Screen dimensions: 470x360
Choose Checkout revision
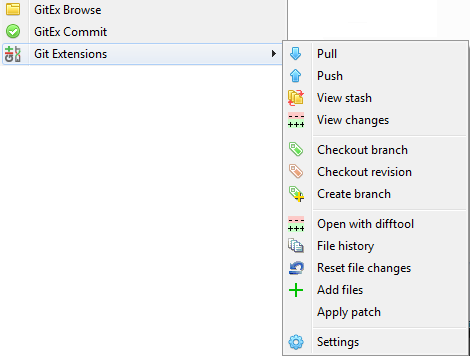coord(376,172)
